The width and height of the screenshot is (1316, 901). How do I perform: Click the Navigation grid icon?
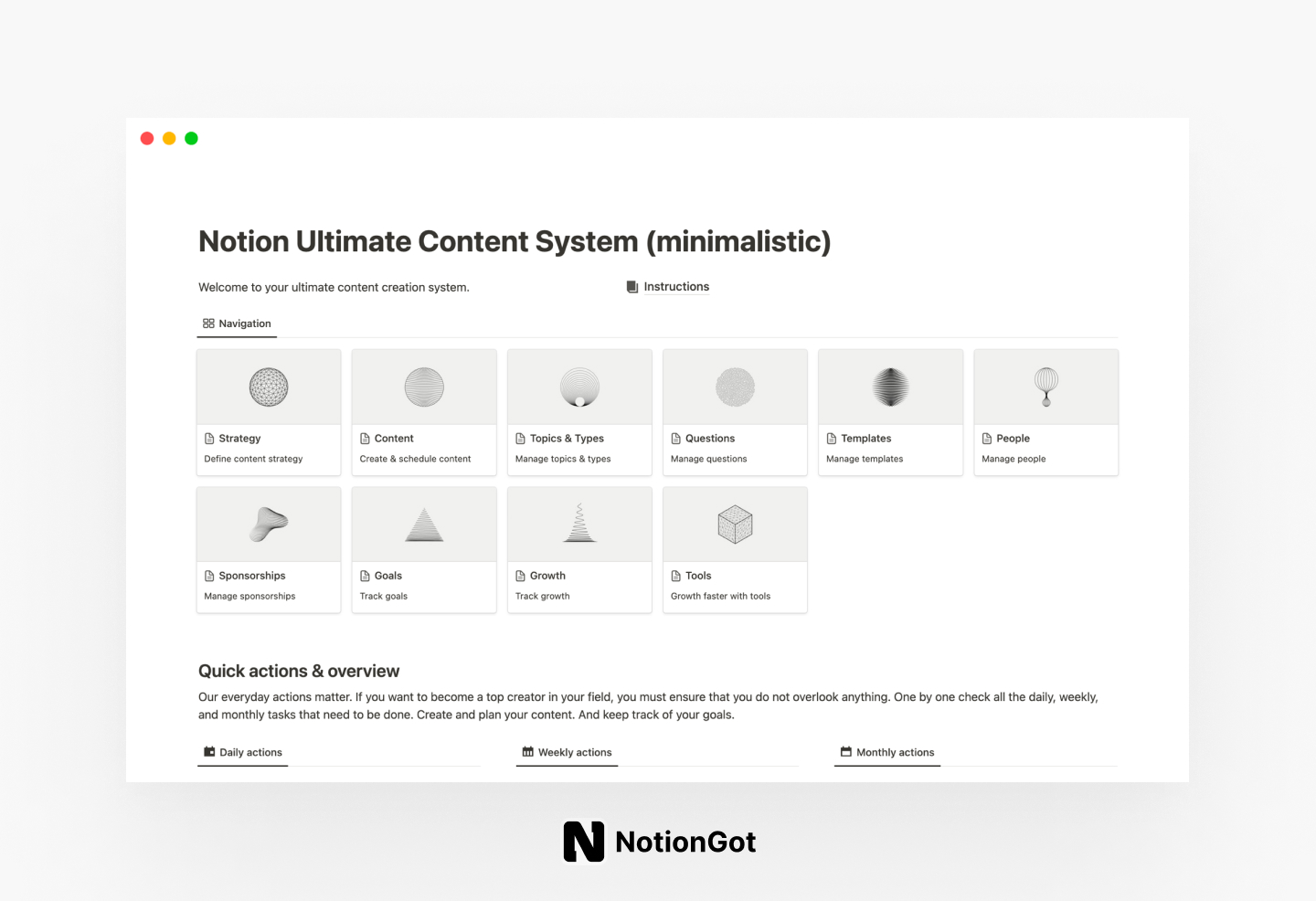coord(207,323)
